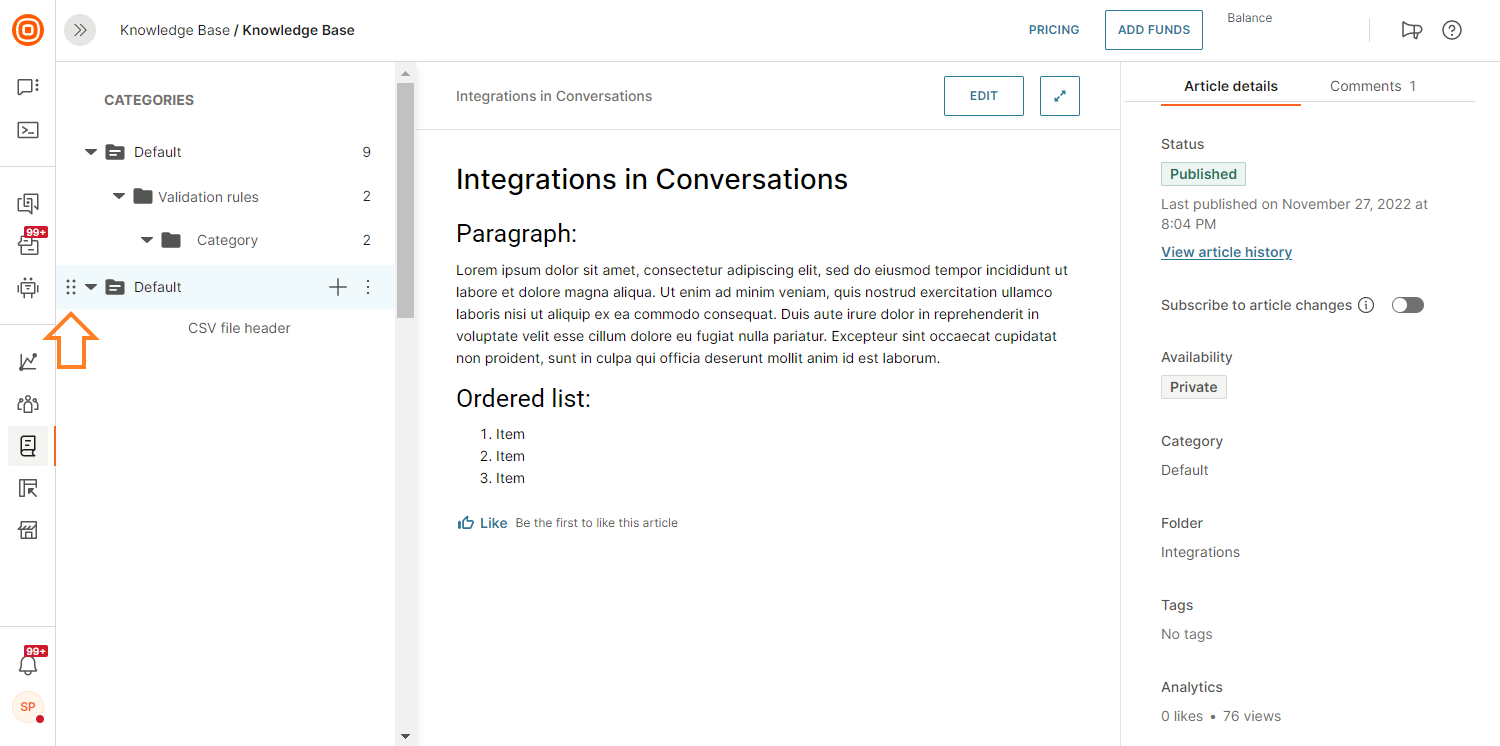Image resolution: width=1500 pixels, height=746 pixels.
Task: Open three-dot menu on highlighted Default category
Action: pos(368,288)
